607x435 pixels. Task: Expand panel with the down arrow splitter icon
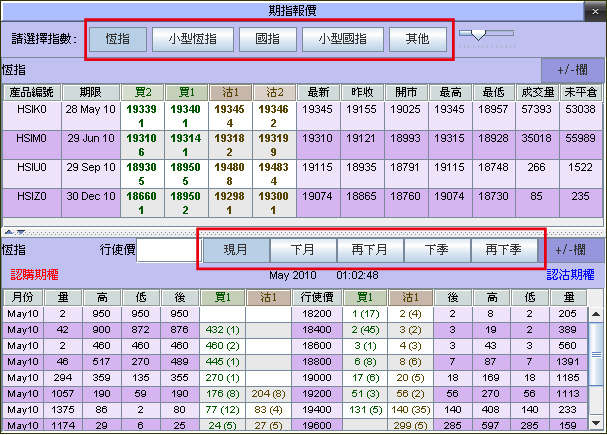coord(21,232)
